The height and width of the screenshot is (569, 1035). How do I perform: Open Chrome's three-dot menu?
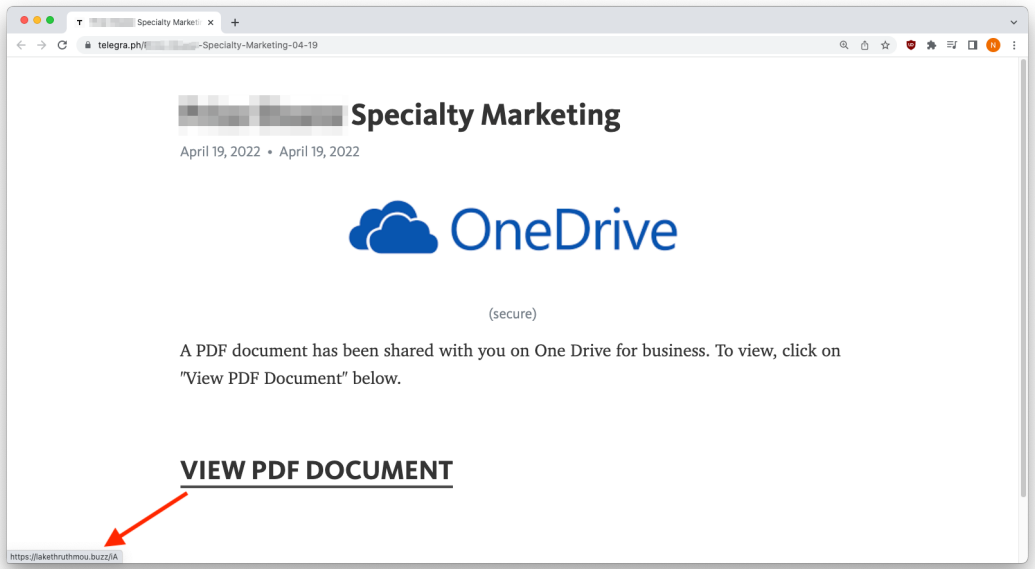click(x=1012, y=45)
